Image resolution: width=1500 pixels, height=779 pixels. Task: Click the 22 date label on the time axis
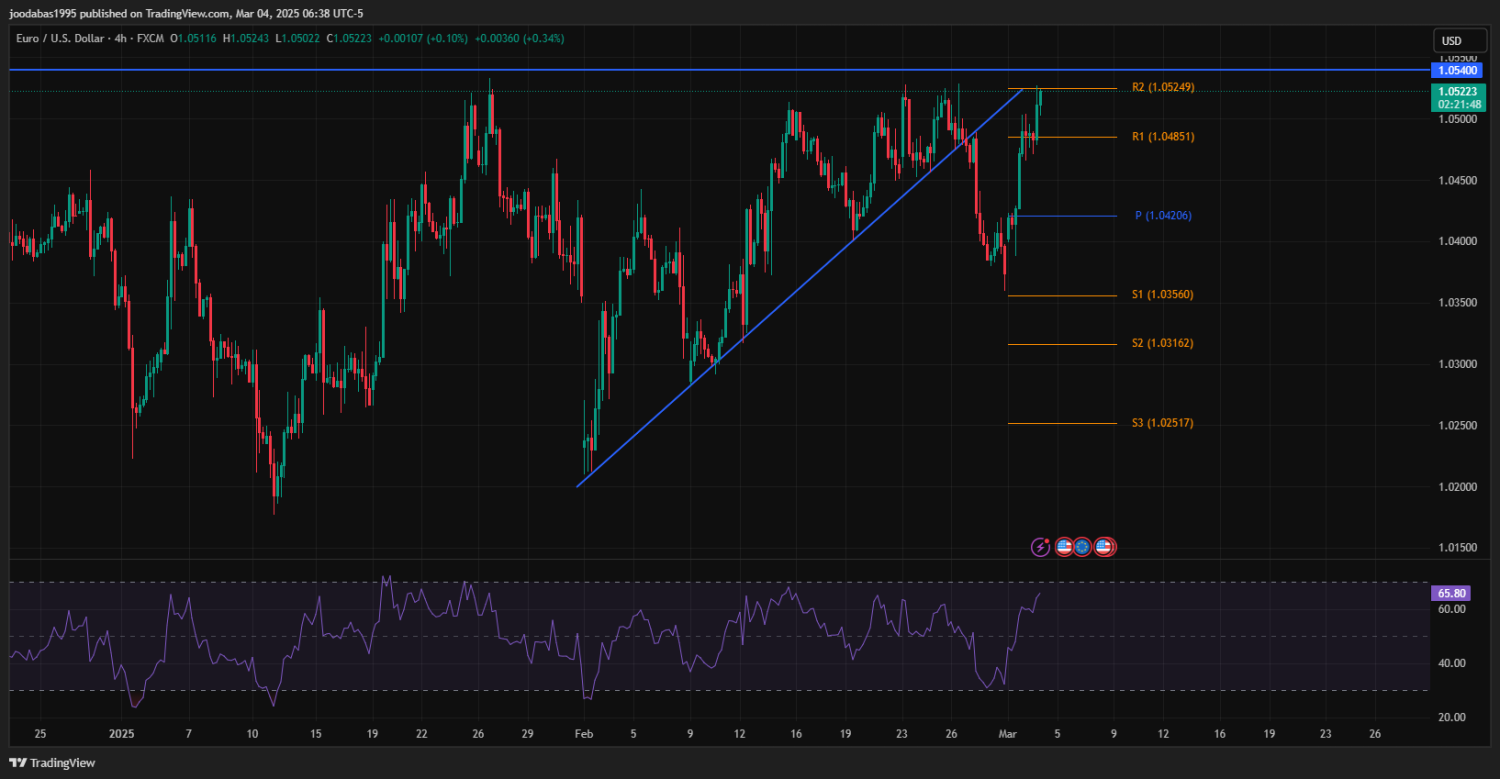(x=422, y=734)
